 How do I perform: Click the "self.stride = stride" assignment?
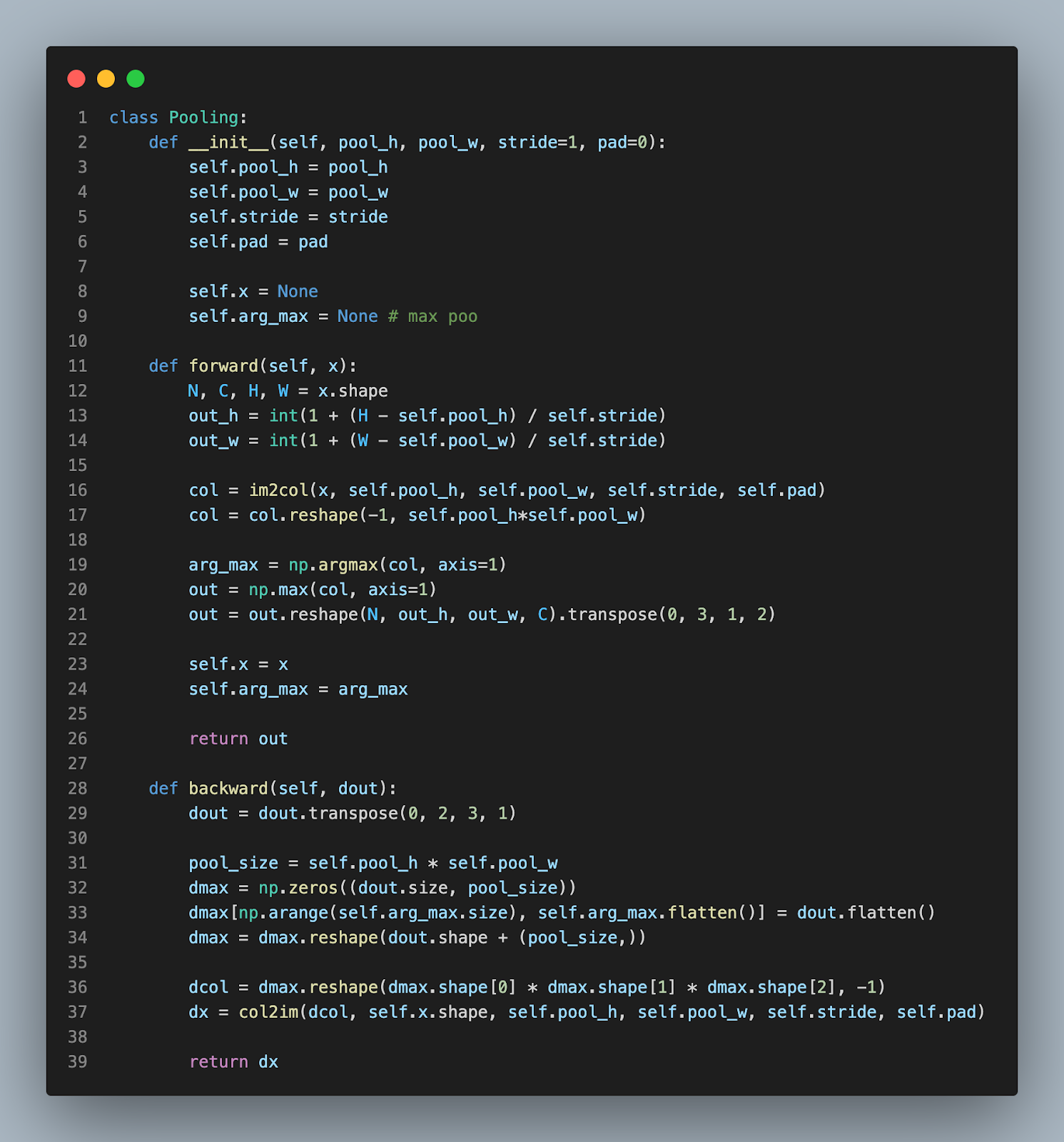pos(288,217)
